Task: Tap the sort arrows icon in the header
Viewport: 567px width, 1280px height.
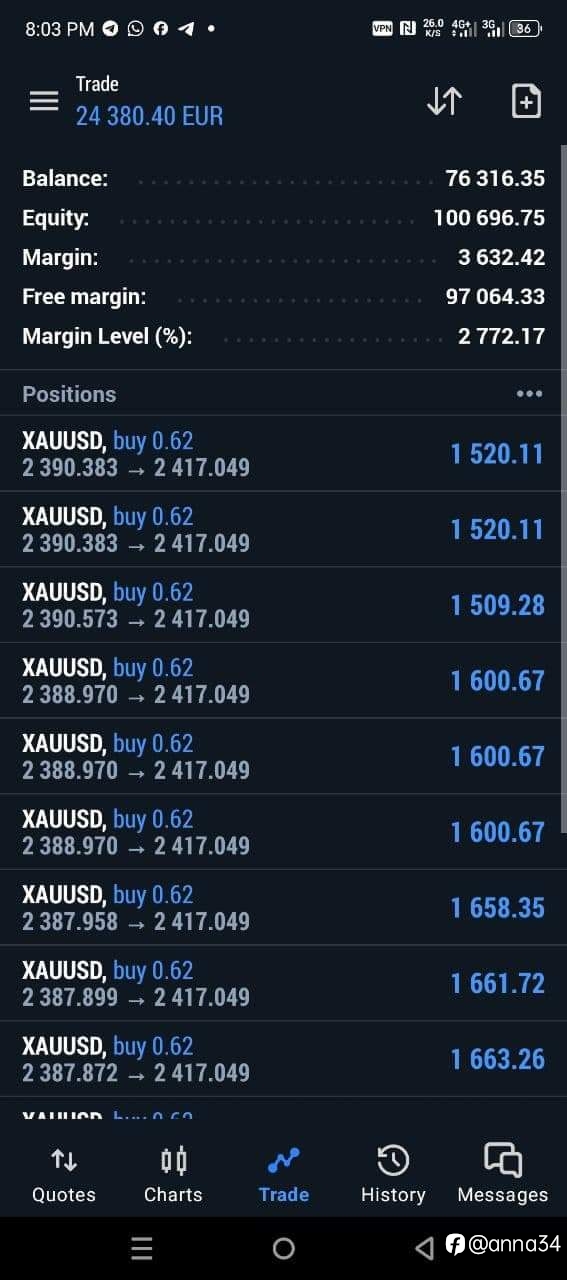Action: (x=444, y=101)
